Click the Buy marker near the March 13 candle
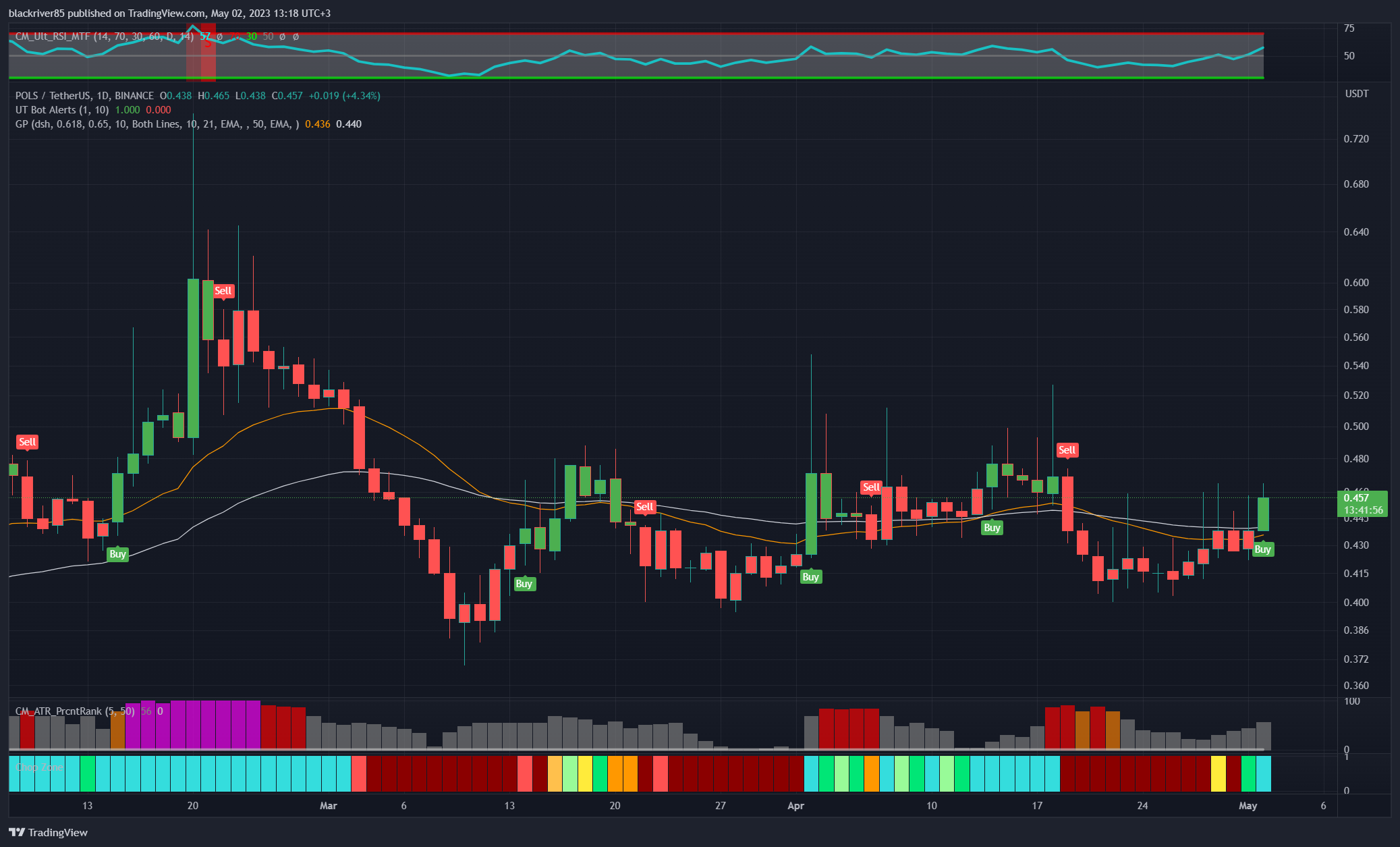The image size is (1400, 847). tap(524, 584)
